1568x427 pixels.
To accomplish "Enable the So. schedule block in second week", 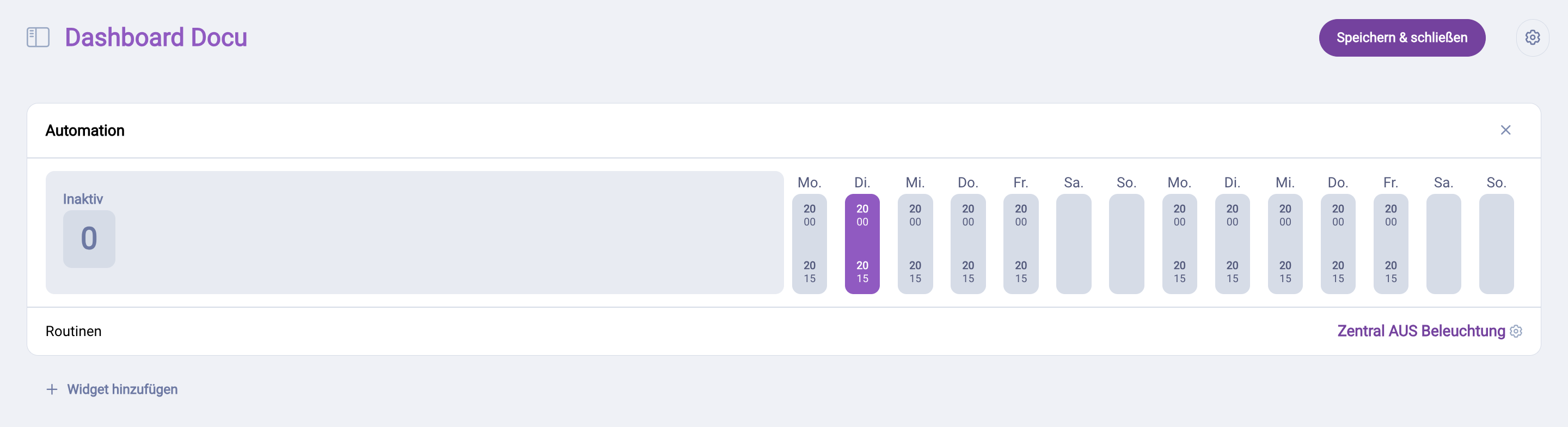I will click(x=1497, y=243).
